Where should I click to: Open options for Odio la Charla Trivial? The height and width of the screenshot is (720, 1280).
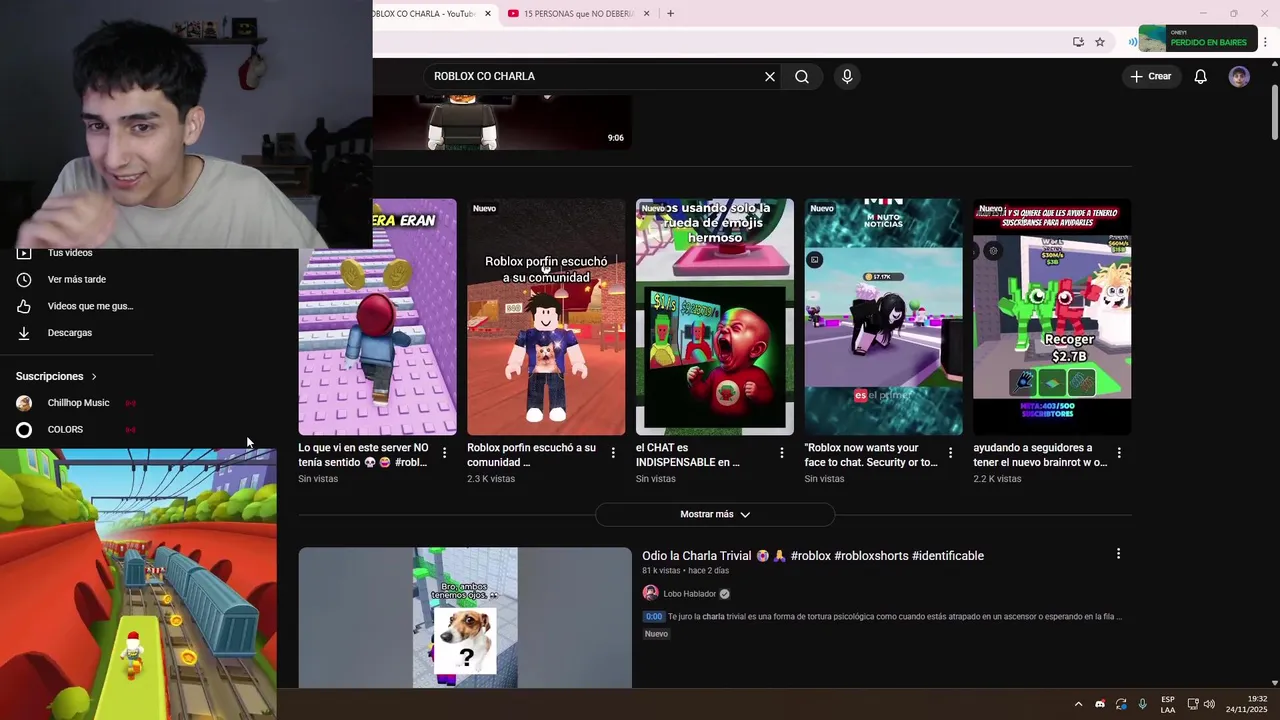(x=1118, y=553)
